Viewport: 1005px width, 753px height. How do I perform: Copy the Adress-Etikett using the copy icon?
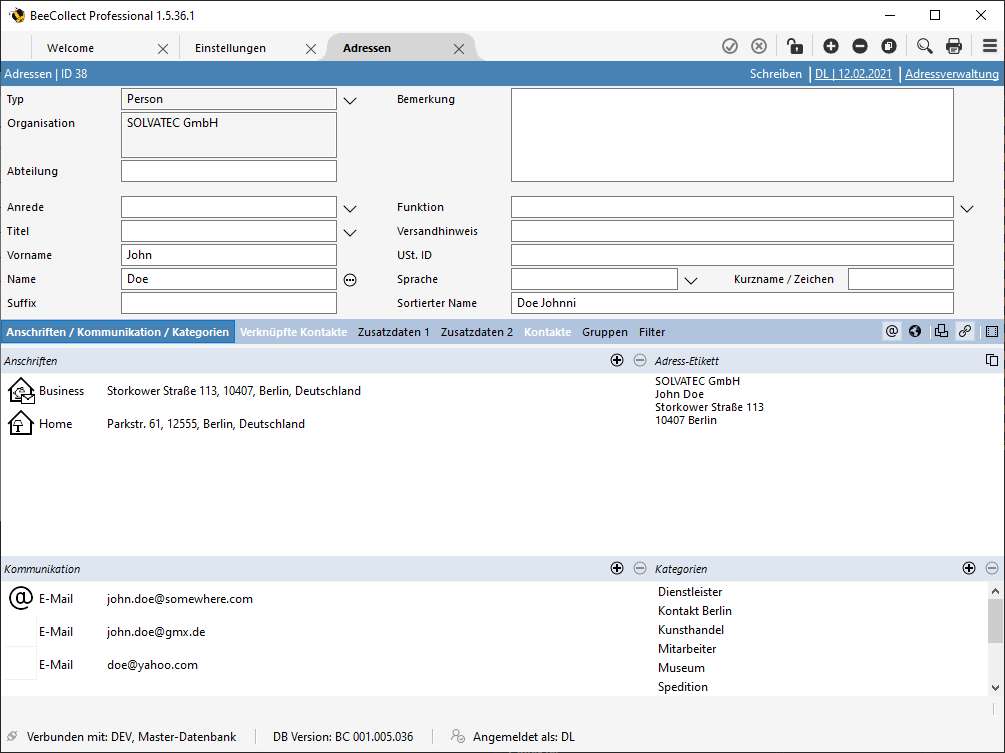pyautogui.click(x=992, y=360)
